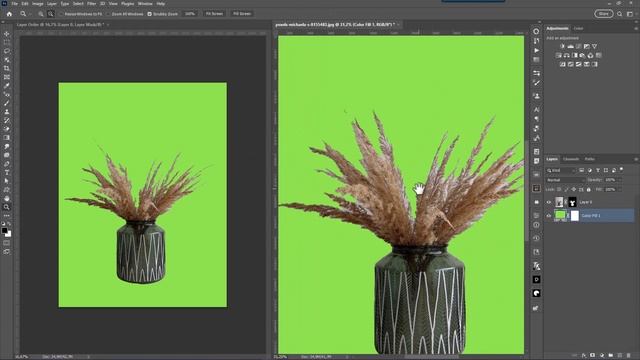Image resolution: width=640 pixels, height=360 pixels.
Task: Select the Move tool
Action: pos(7,33)
